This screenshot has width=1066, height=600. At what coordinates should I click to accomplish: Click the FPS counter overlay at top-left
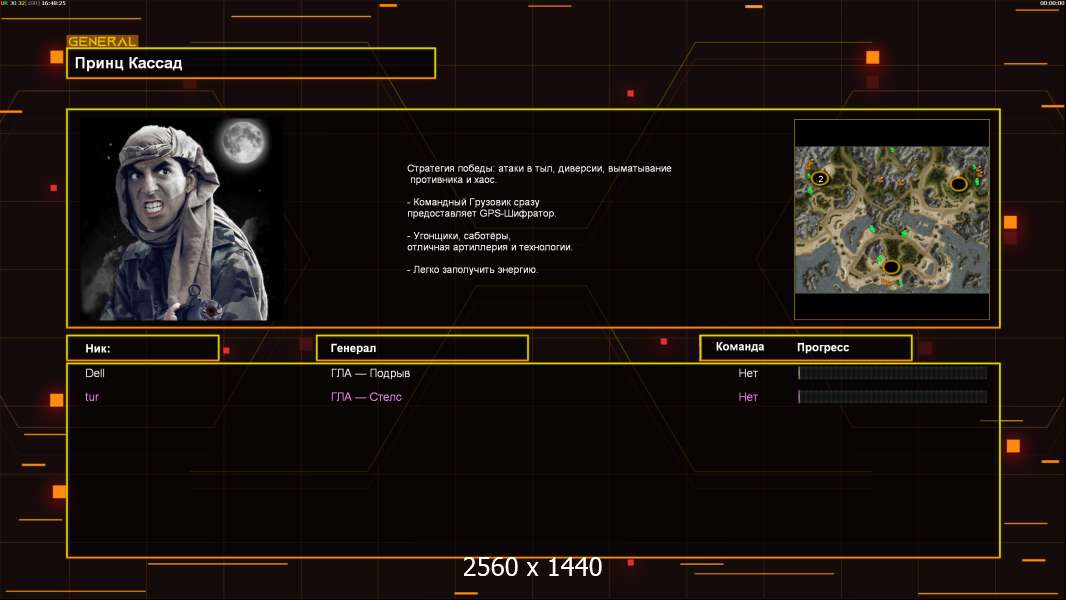pyautogui.click(x=33, y=4)
